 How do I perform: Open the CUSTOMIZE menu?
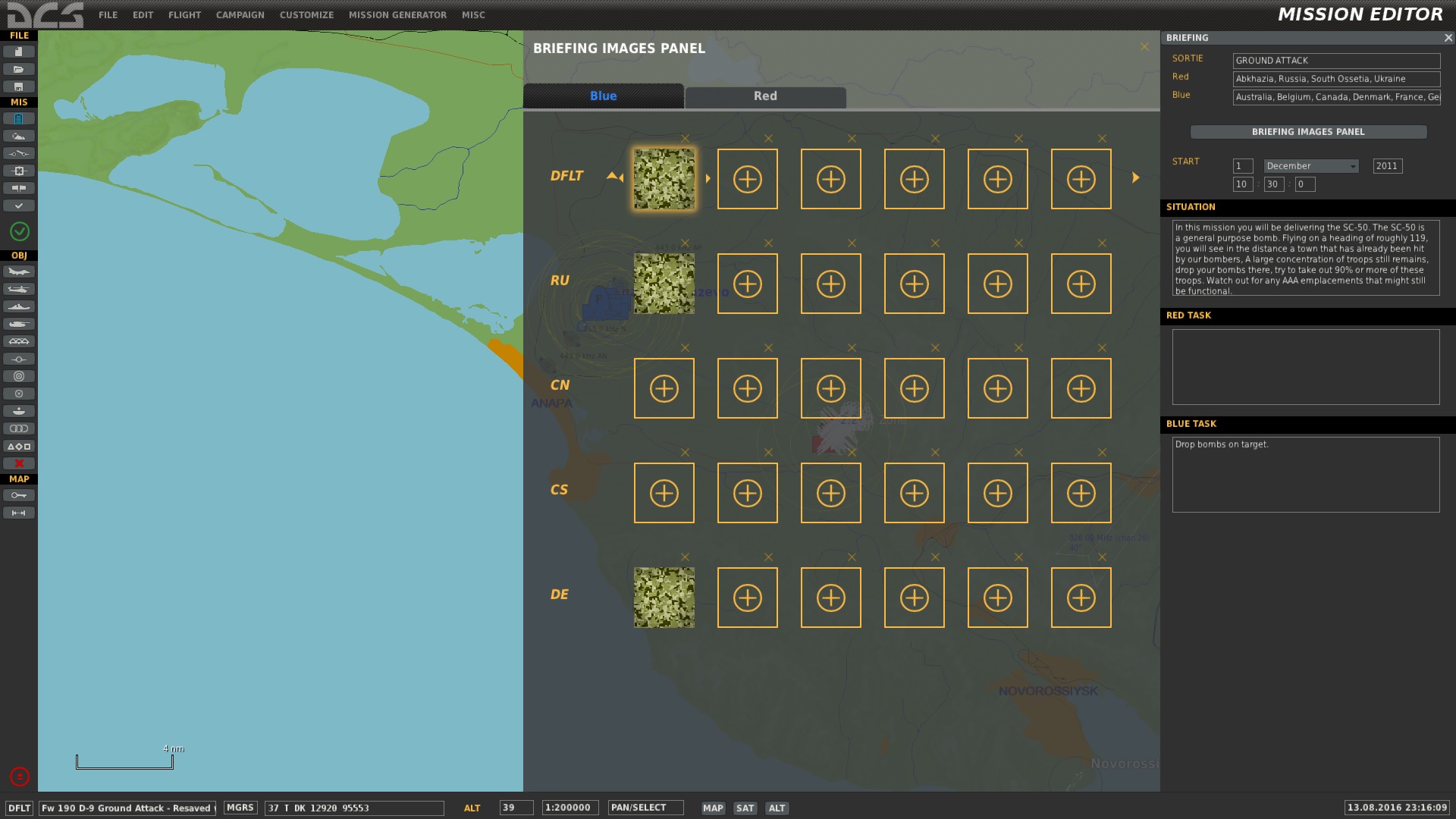pyautogui.click(x=306, y=15)
